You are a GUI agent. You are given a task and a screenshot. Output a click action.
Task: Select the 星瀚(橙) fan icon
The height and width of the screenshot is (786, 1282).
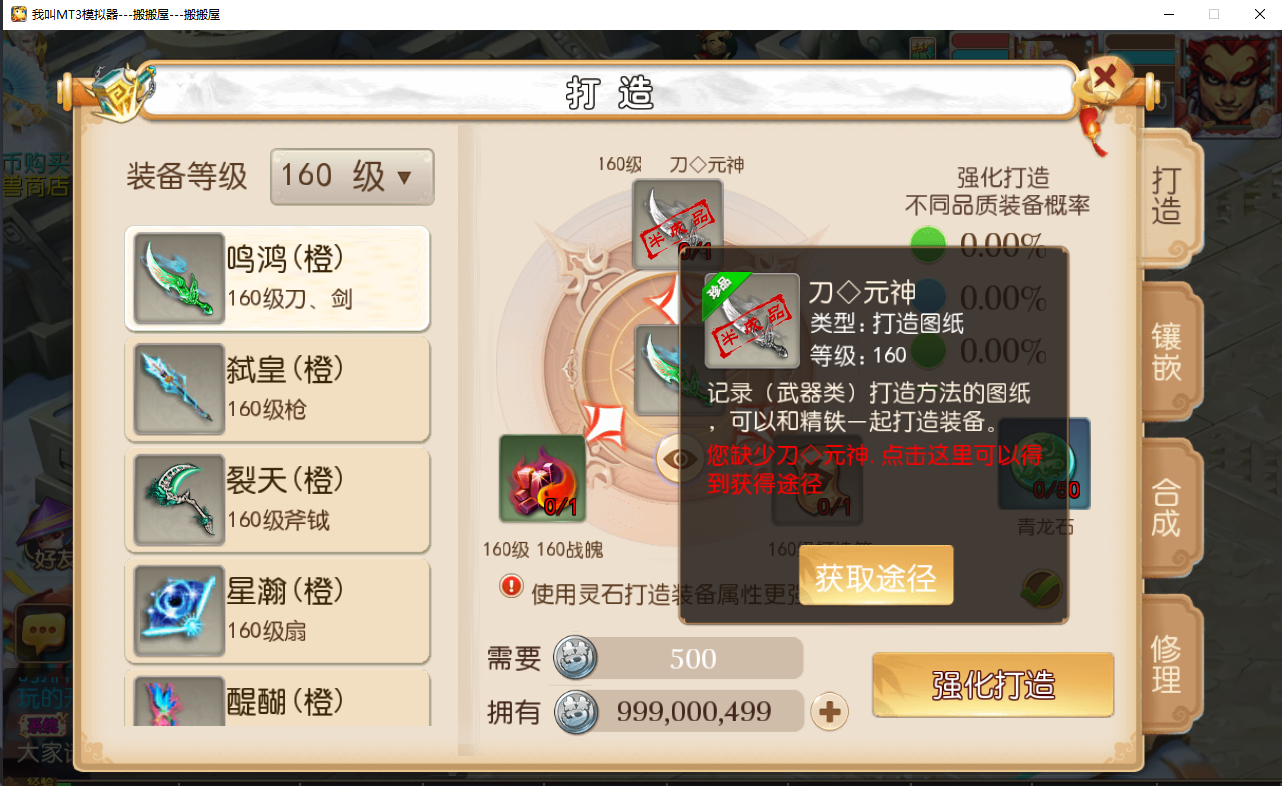pos(179,611)
